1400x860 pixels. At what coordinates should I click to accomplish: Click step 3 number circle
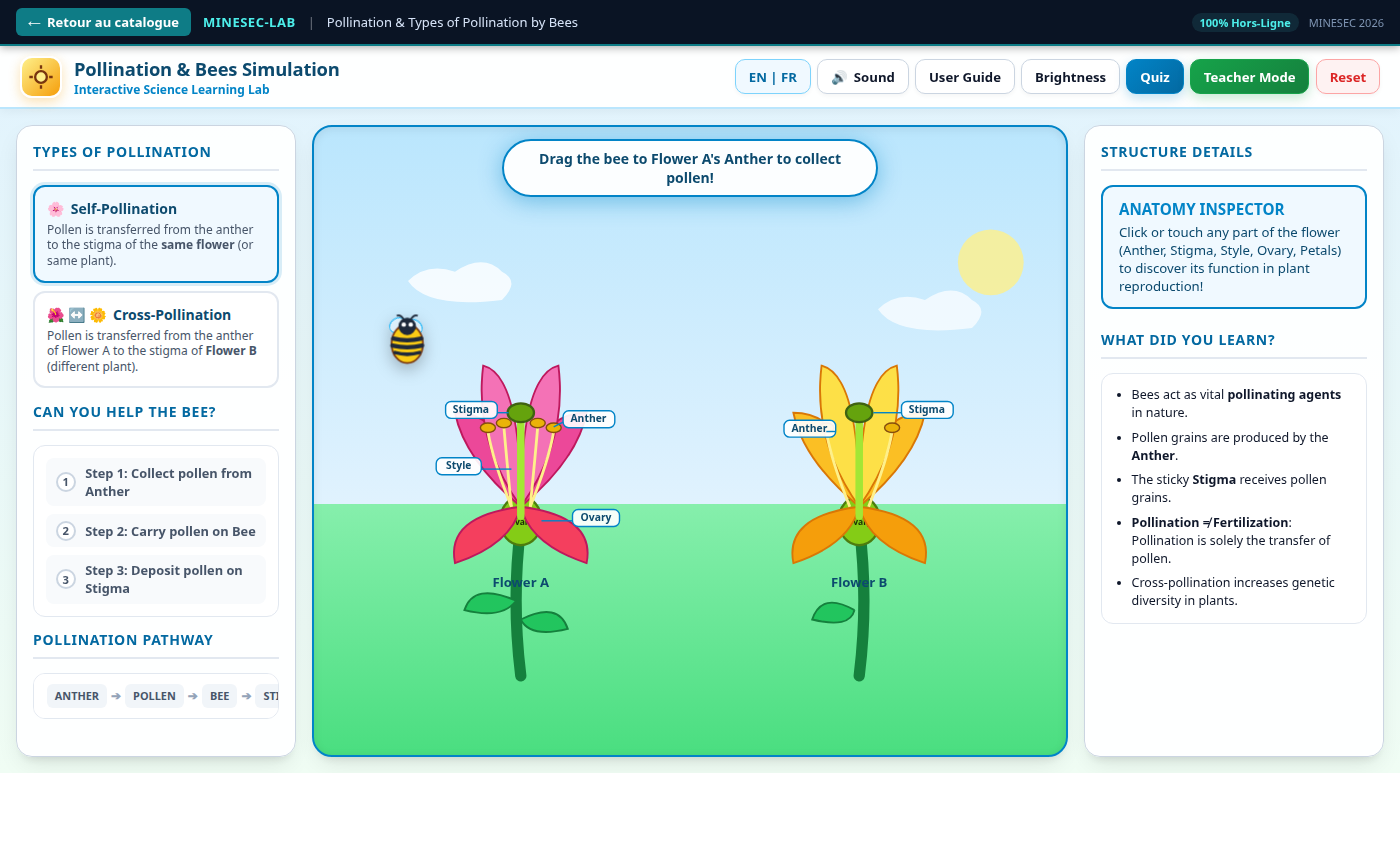coord(66,579)
